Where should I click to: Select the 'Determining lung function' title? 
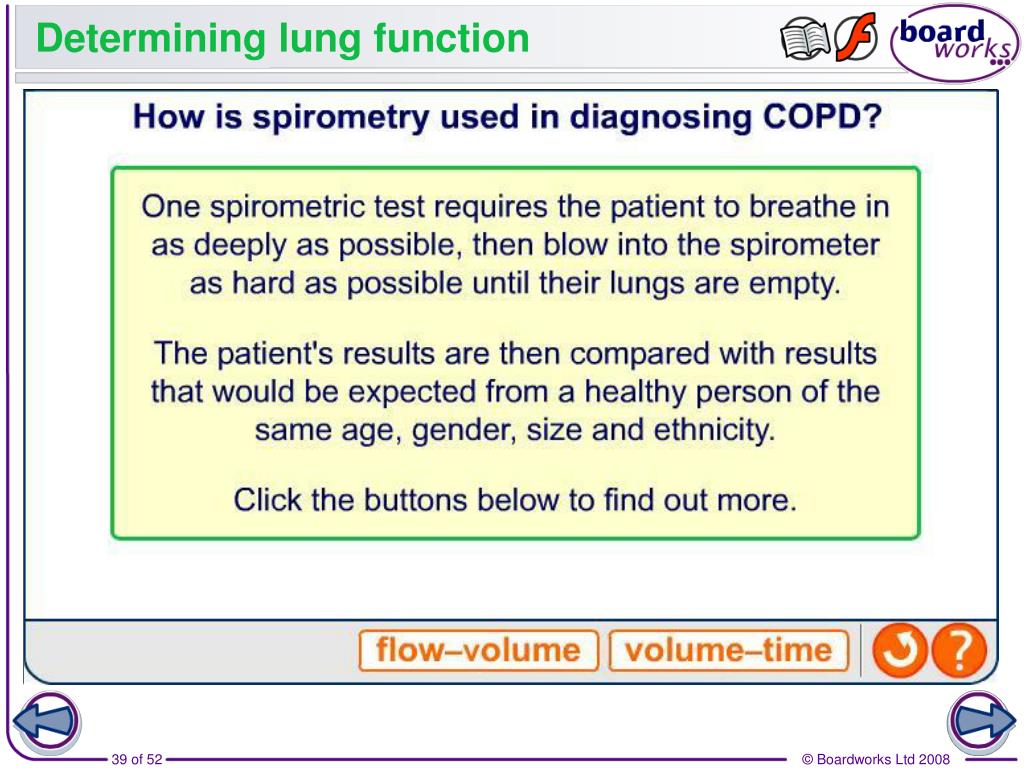click(x=282, y=39)
